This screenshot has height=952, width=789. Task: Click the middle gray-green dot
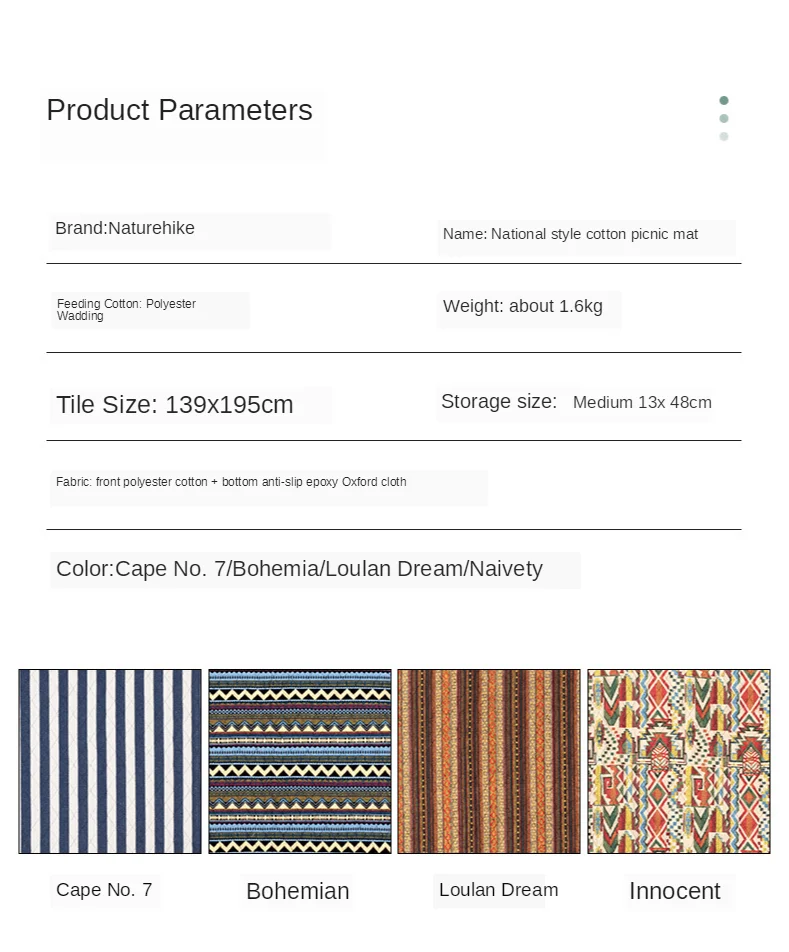724,119
